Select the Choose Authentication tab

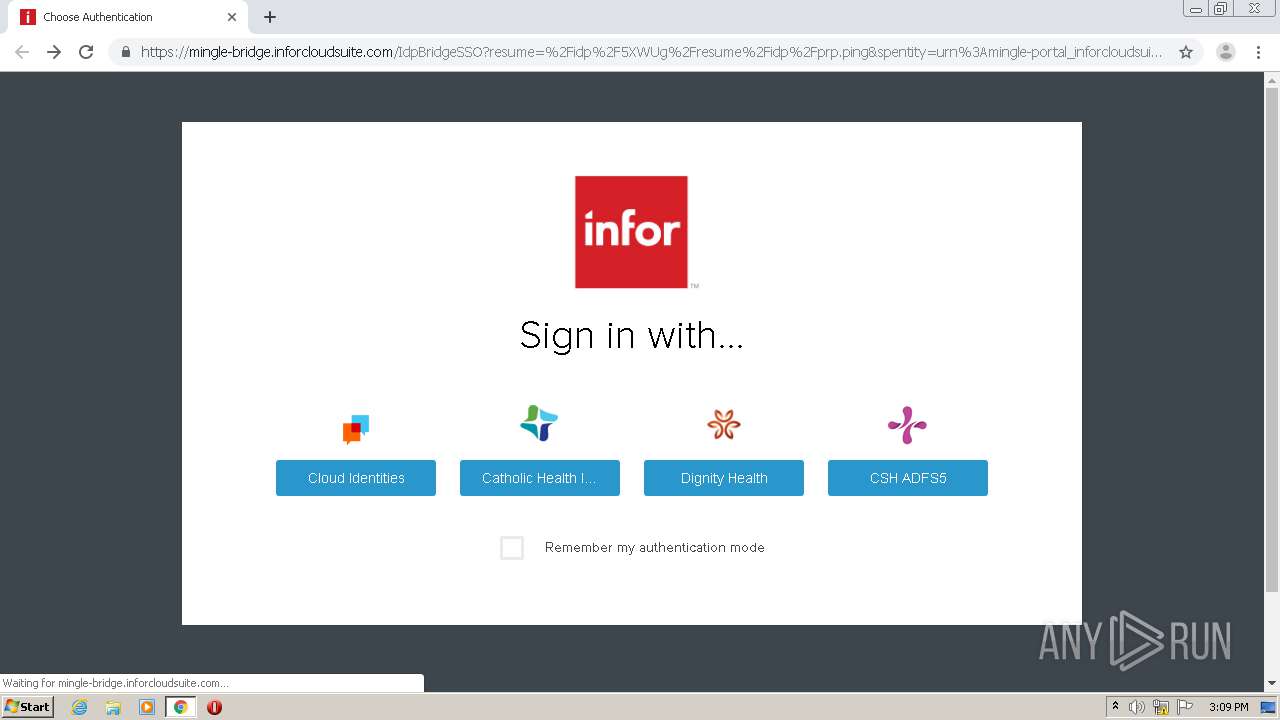pyautogui.click(x=130, y=17)
